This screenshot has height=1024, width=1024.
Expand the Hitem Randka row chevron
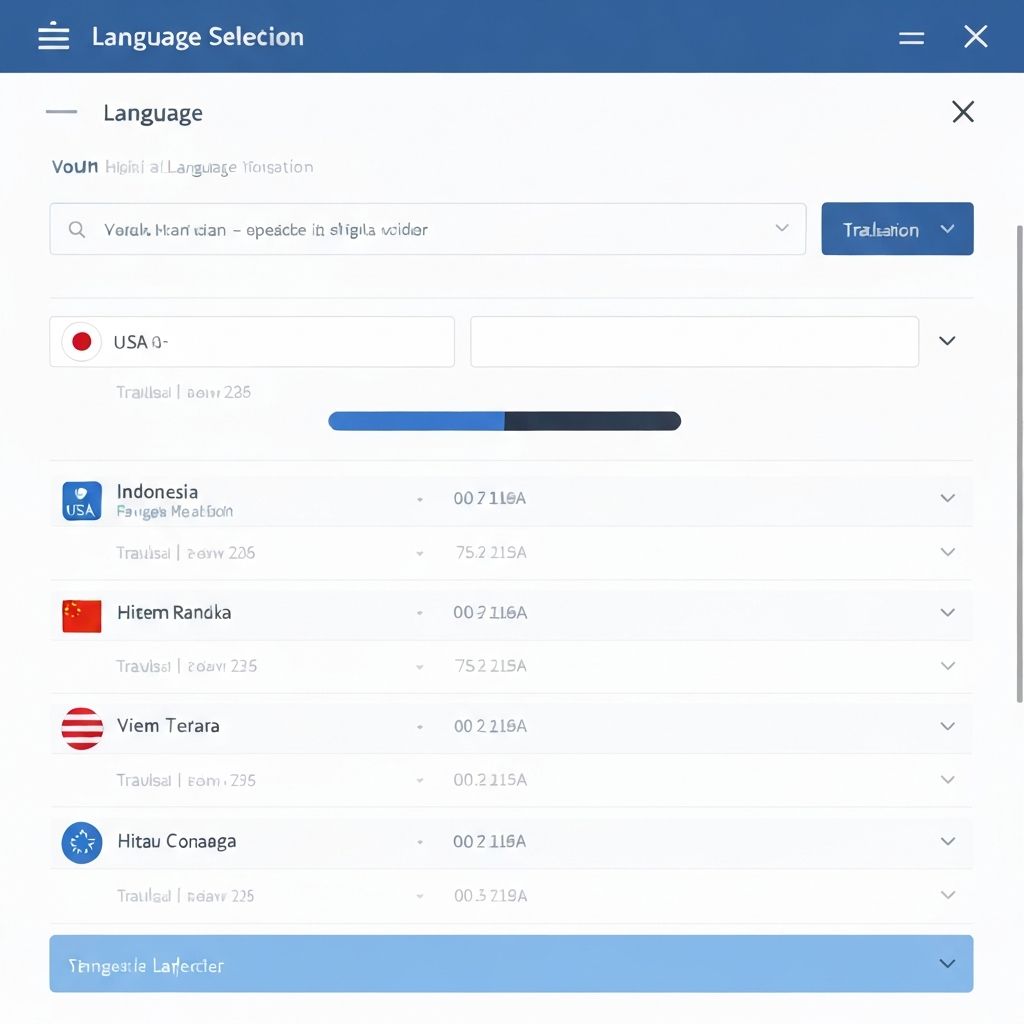tap(947, 612)
